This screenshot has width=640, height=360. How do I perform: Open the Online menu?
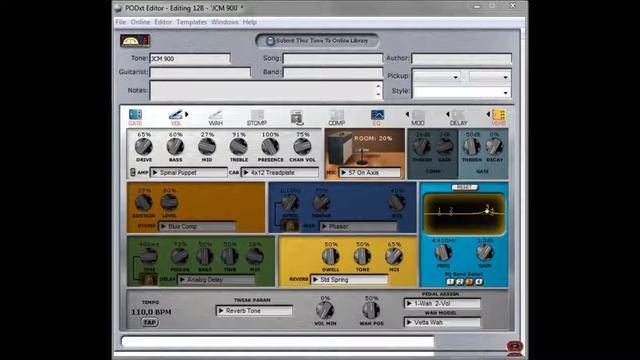[x=140, y=22]
